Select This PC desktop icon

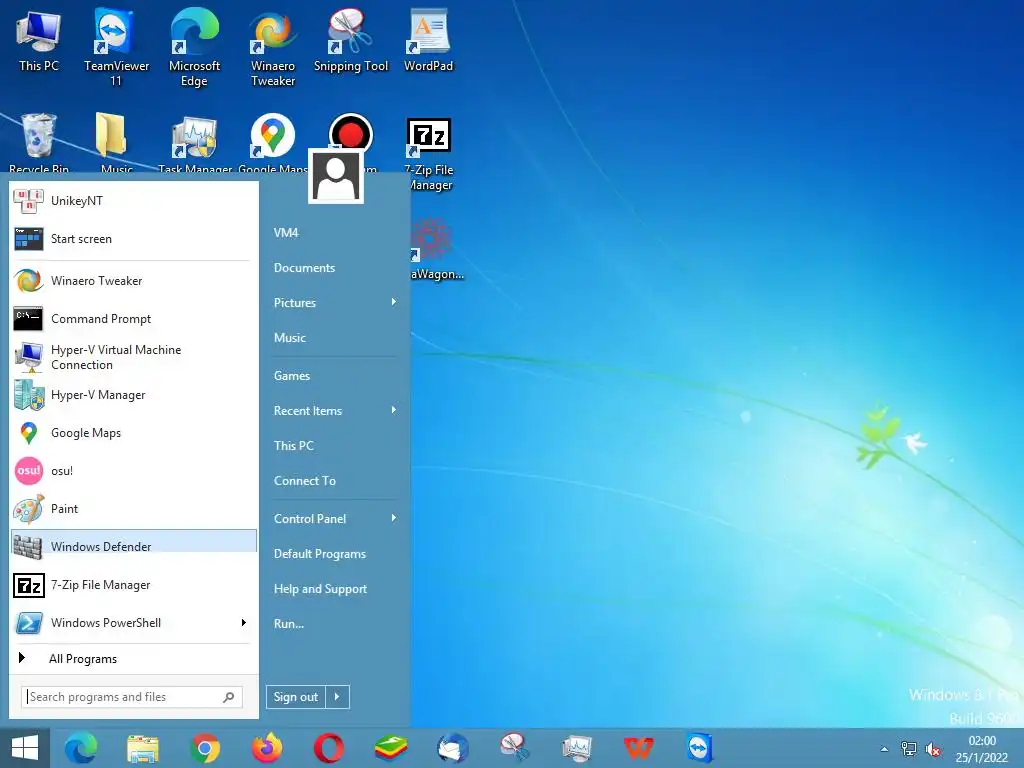pyautogui.click(x=39, y=40)
